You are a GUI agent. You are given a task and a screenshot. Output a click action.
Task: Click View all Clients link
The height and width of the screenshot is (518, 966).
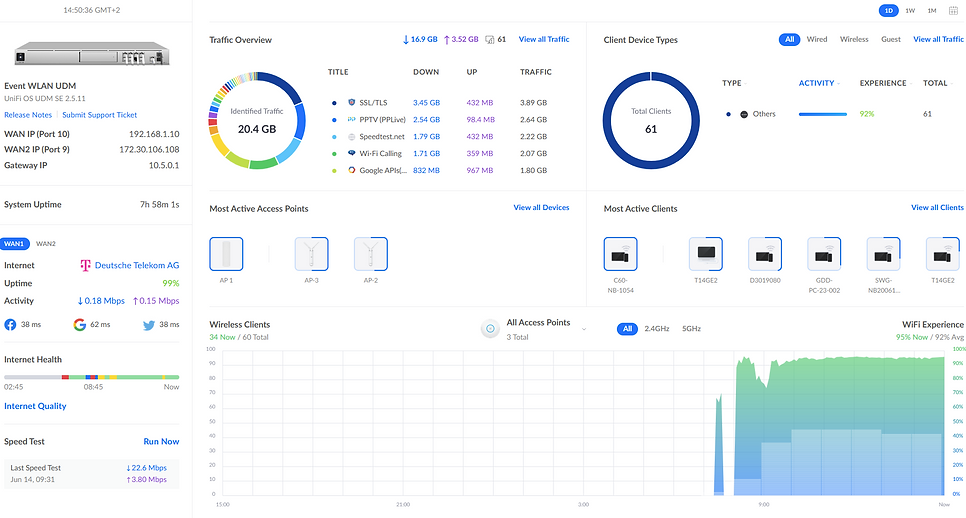pos(937,208)
